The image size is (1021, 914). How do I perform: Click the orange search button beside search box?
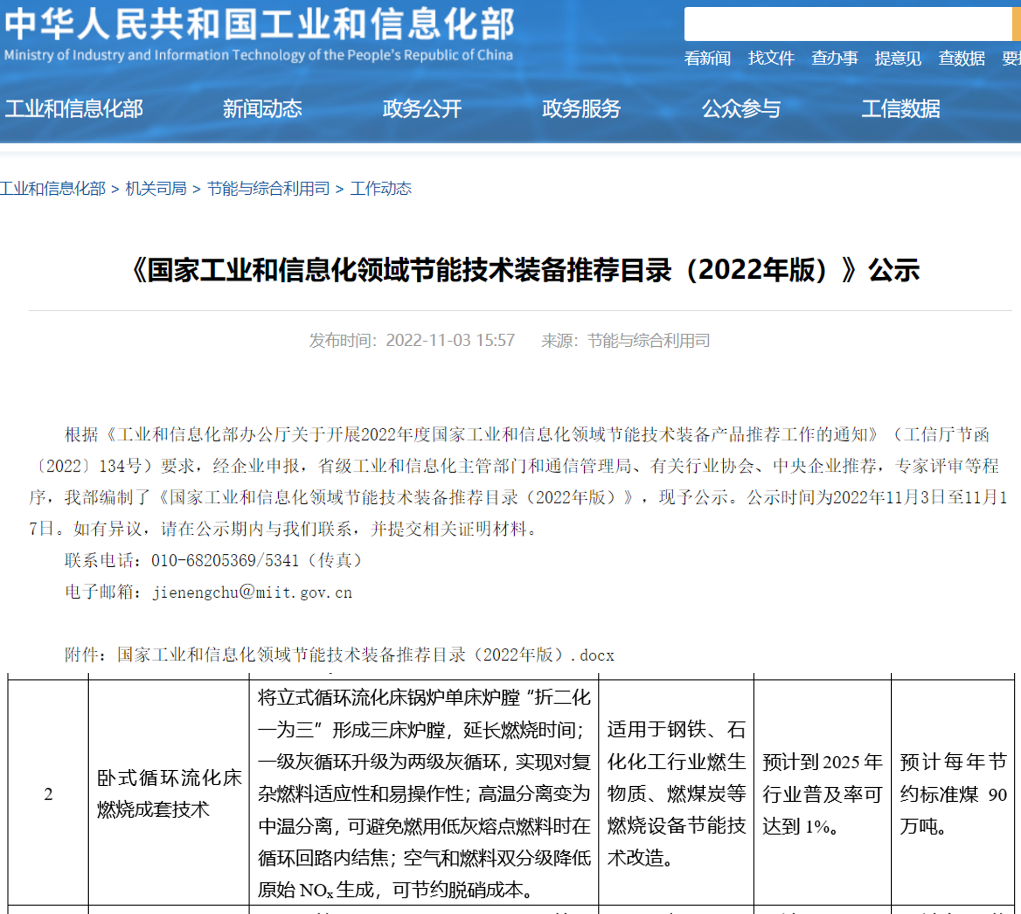pos(1016,24)
